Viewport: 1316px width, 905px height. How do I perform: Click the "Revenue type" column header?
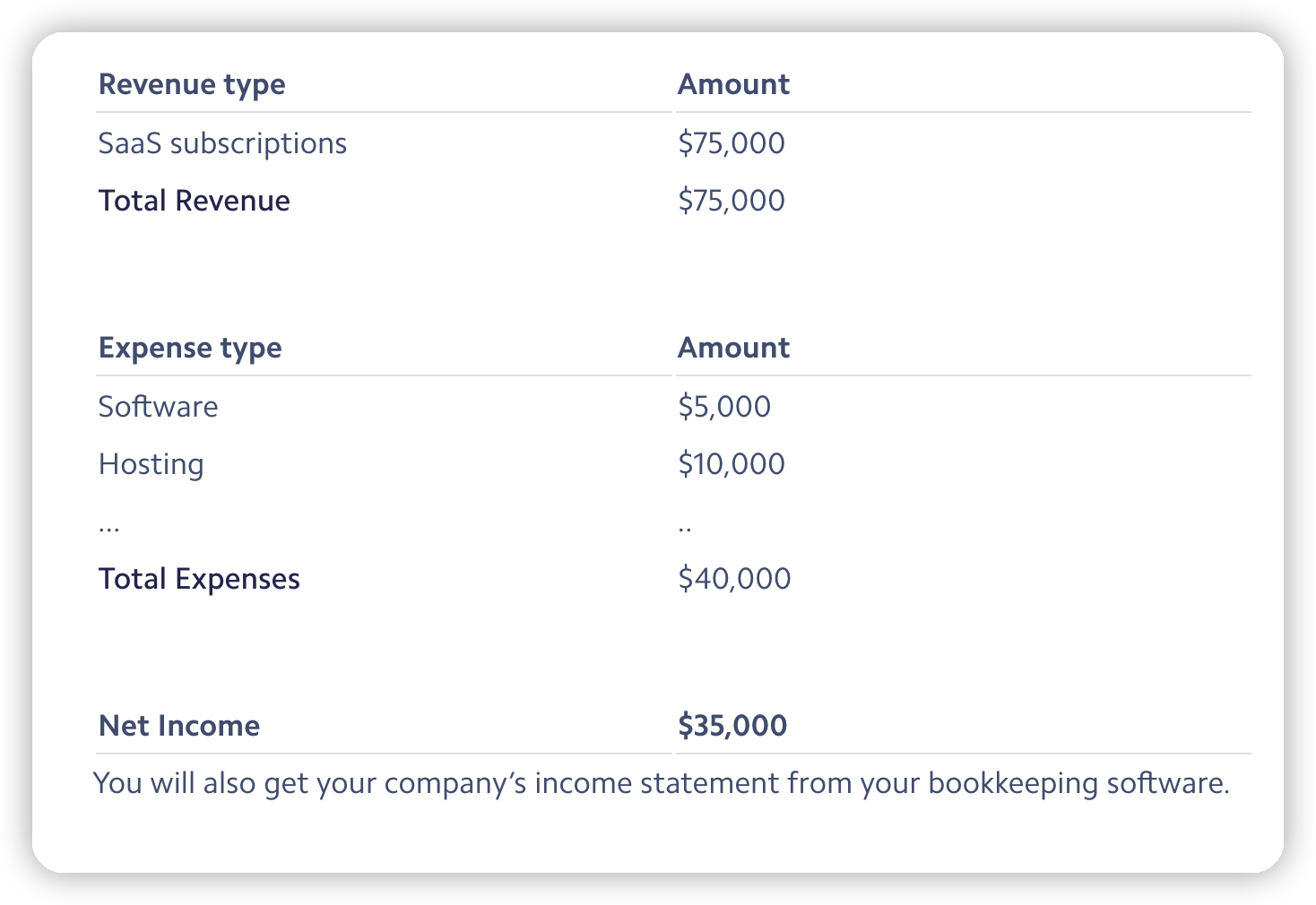[x=192, y=85]
